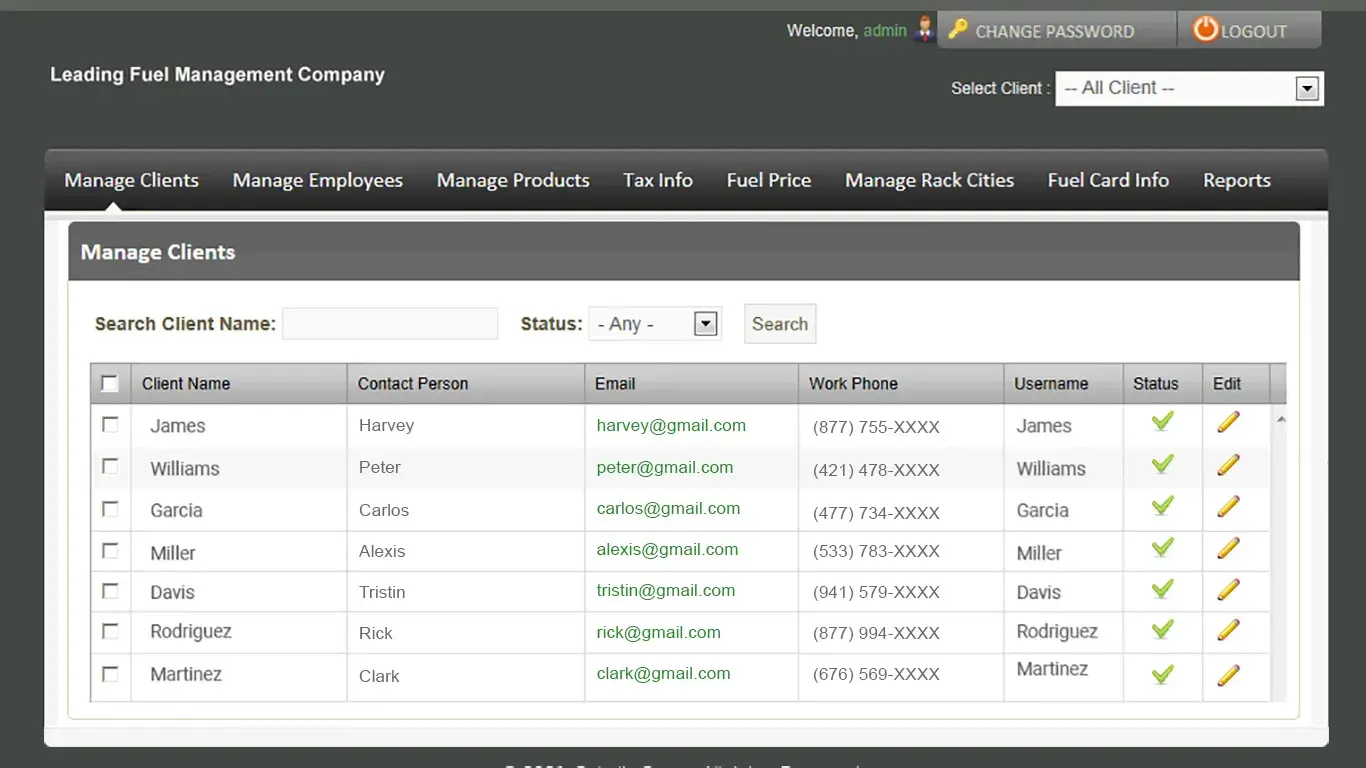Open editor for Martinez using pencil icon
Image resolution: width=1366 pixels, height=768 pixels.
coord(1228,676)
